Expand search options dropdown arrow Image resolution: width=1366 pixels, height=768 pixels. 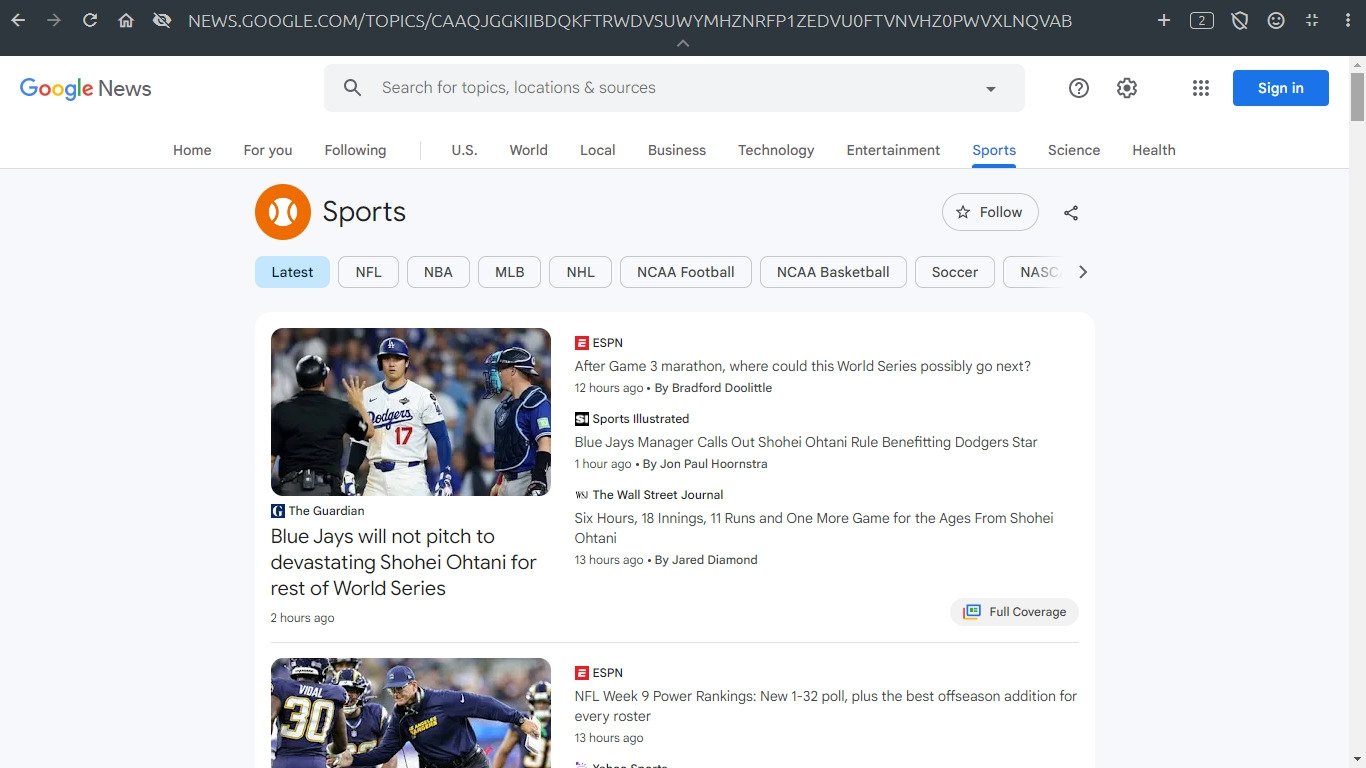click(991, 89)
